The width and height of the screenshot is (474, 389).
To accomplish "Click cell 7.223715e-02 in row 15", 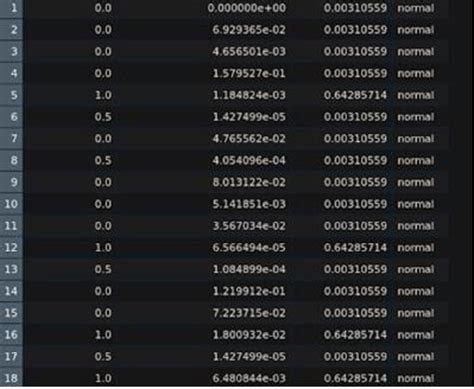I will (x=249, y=313).
